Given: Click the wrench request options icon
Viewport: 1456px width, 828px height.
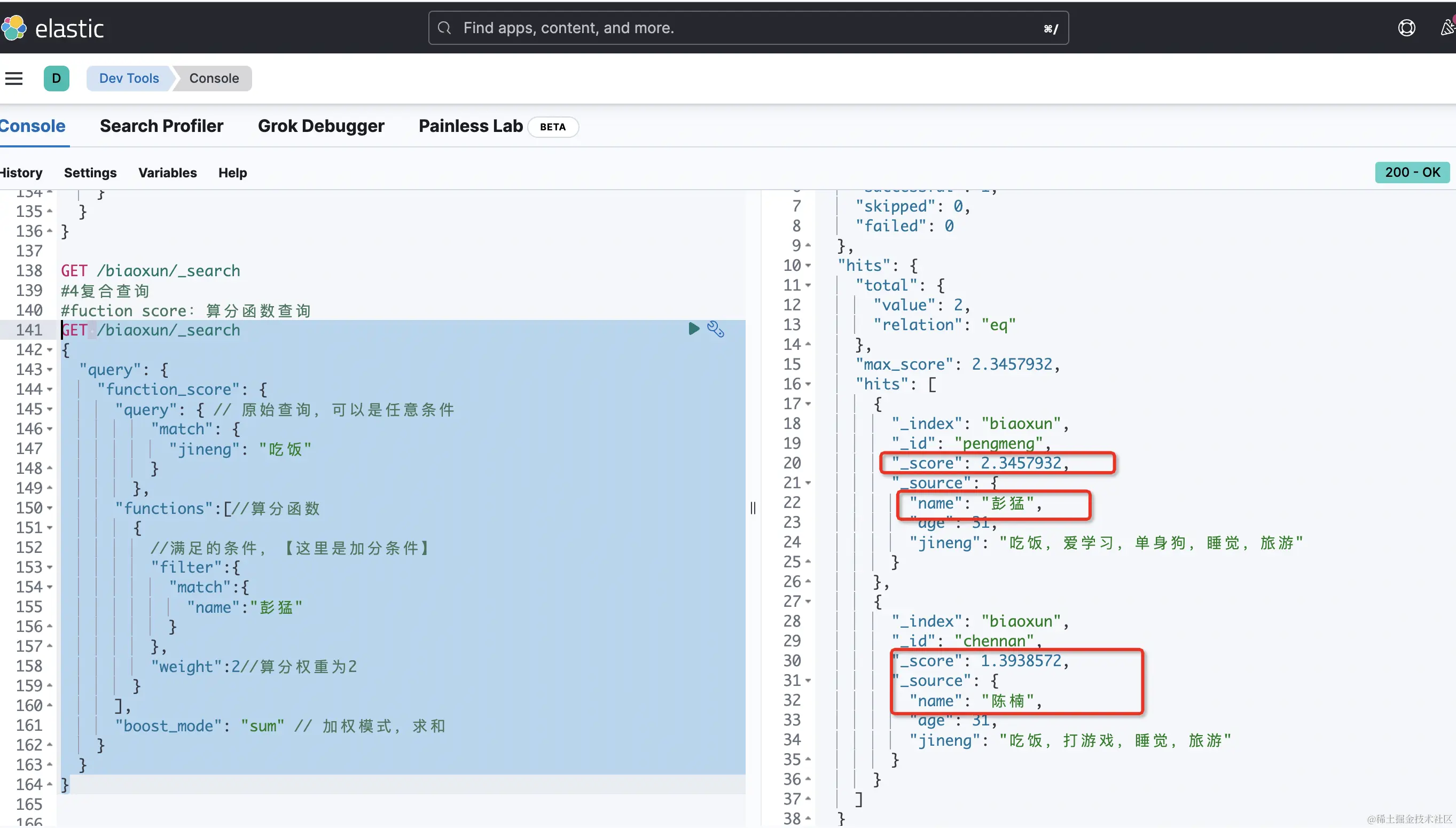Looking at the screenshot, I should click(715, 329).
